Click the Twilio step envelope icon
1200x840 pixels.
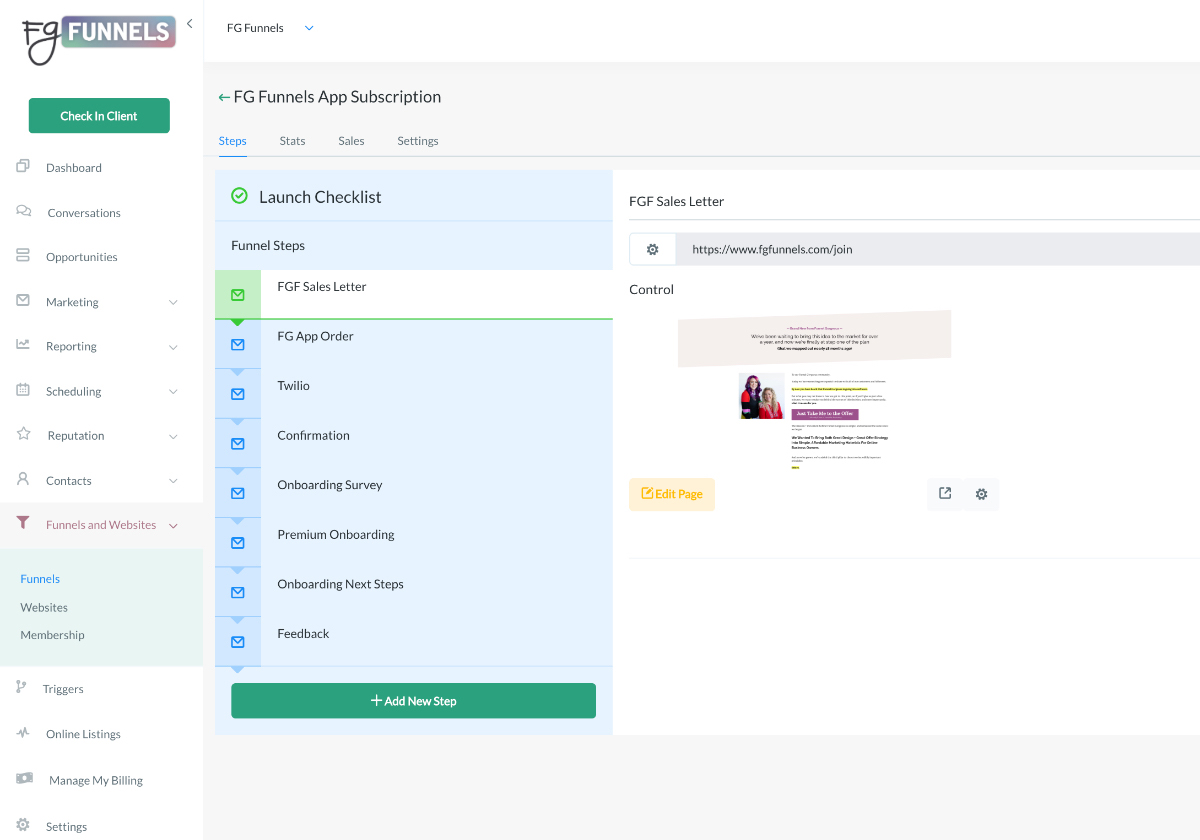238,394
